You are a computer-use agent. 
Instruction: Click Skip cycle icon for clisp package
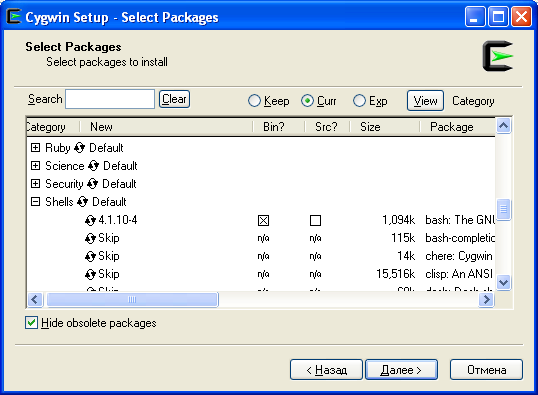click(90, 274)
